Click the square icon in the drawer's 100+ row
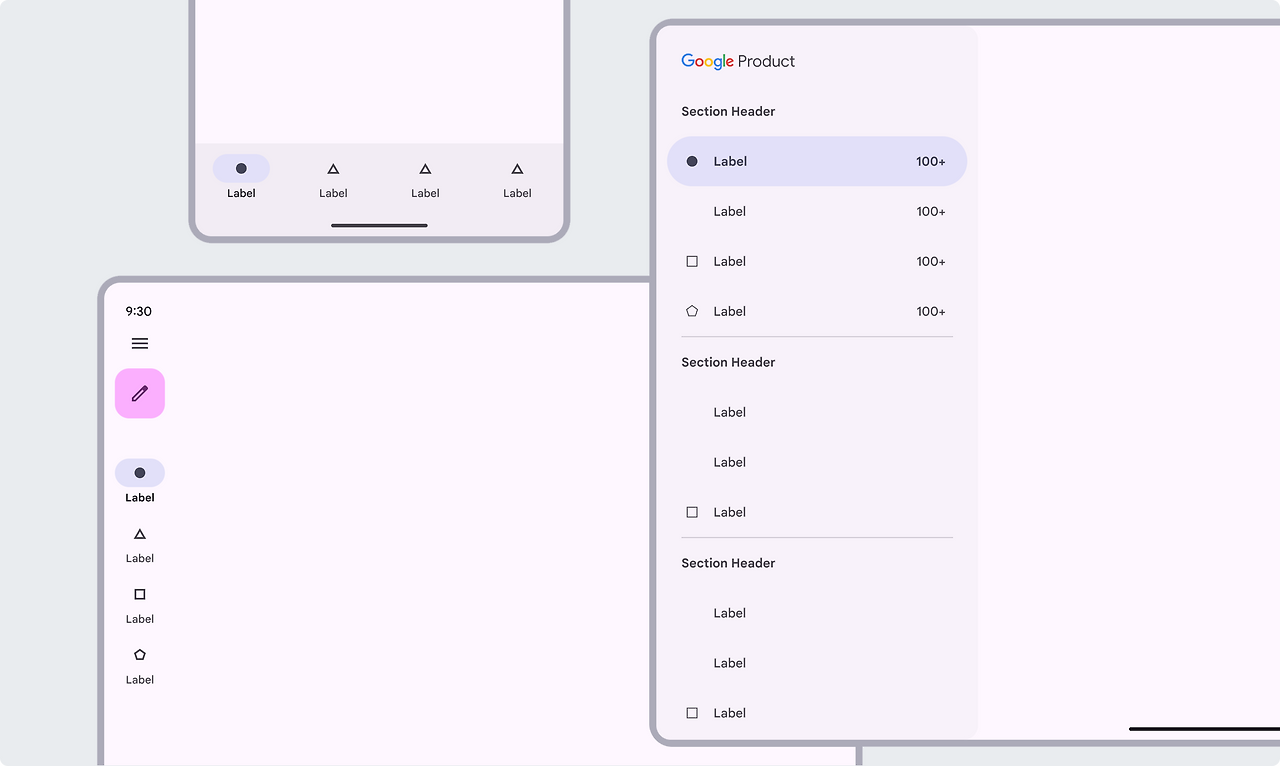 (692, 261)
